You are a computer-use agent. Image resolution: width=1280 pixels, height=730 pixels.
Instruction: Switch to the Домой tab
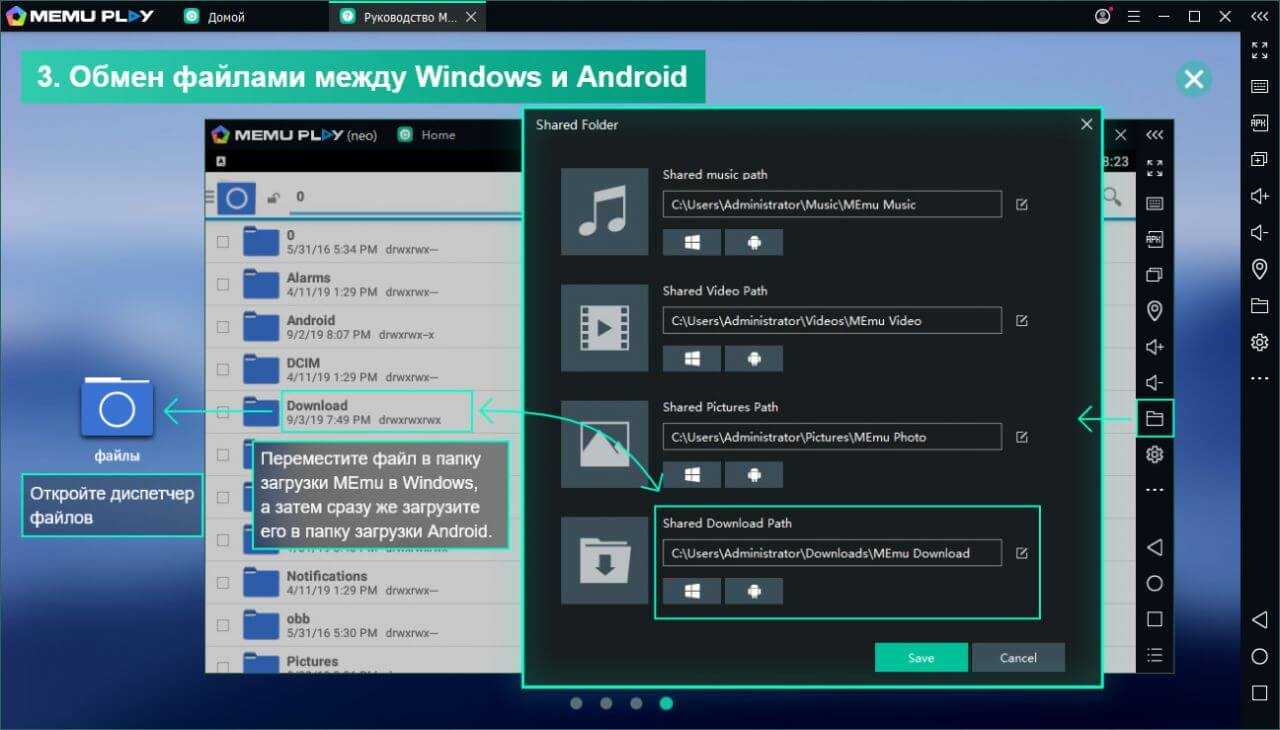pyautogui.click(x=216, y=17)
